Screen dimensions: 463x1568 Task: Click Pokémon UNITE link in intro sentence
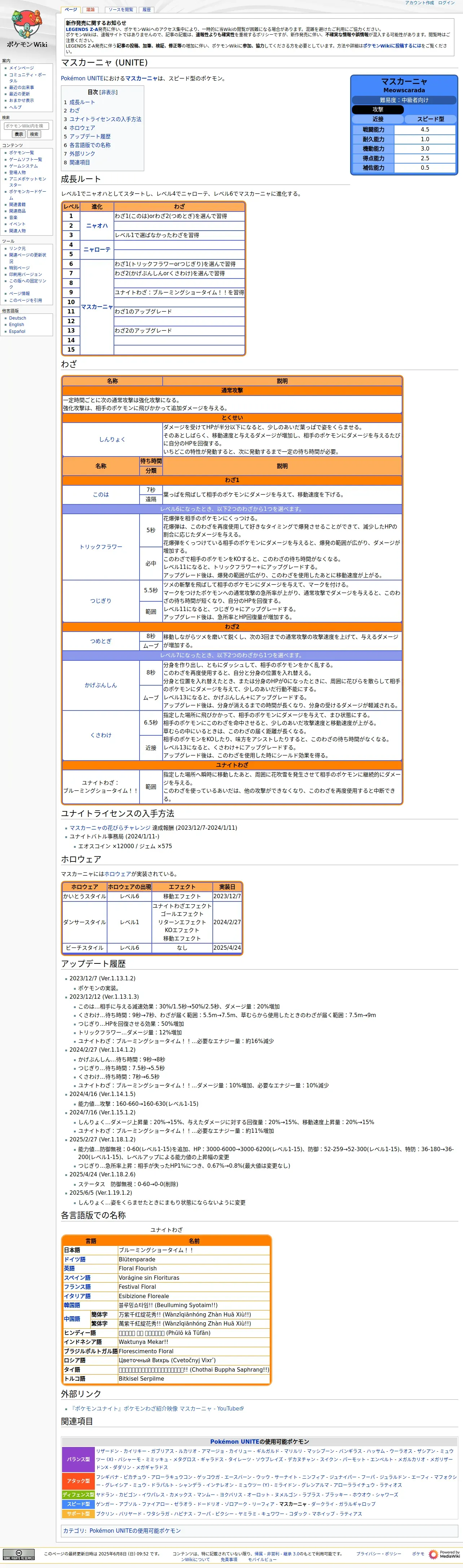[x=82, y=79]
